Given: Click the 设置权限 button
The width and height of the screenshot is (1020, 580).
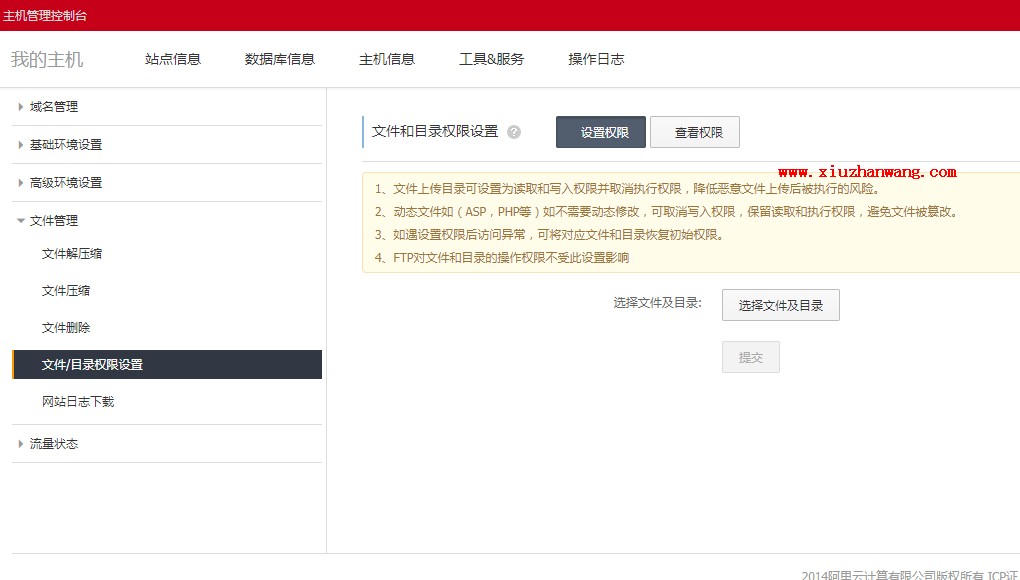Looking at the screenshot, I should click(601, 132).
